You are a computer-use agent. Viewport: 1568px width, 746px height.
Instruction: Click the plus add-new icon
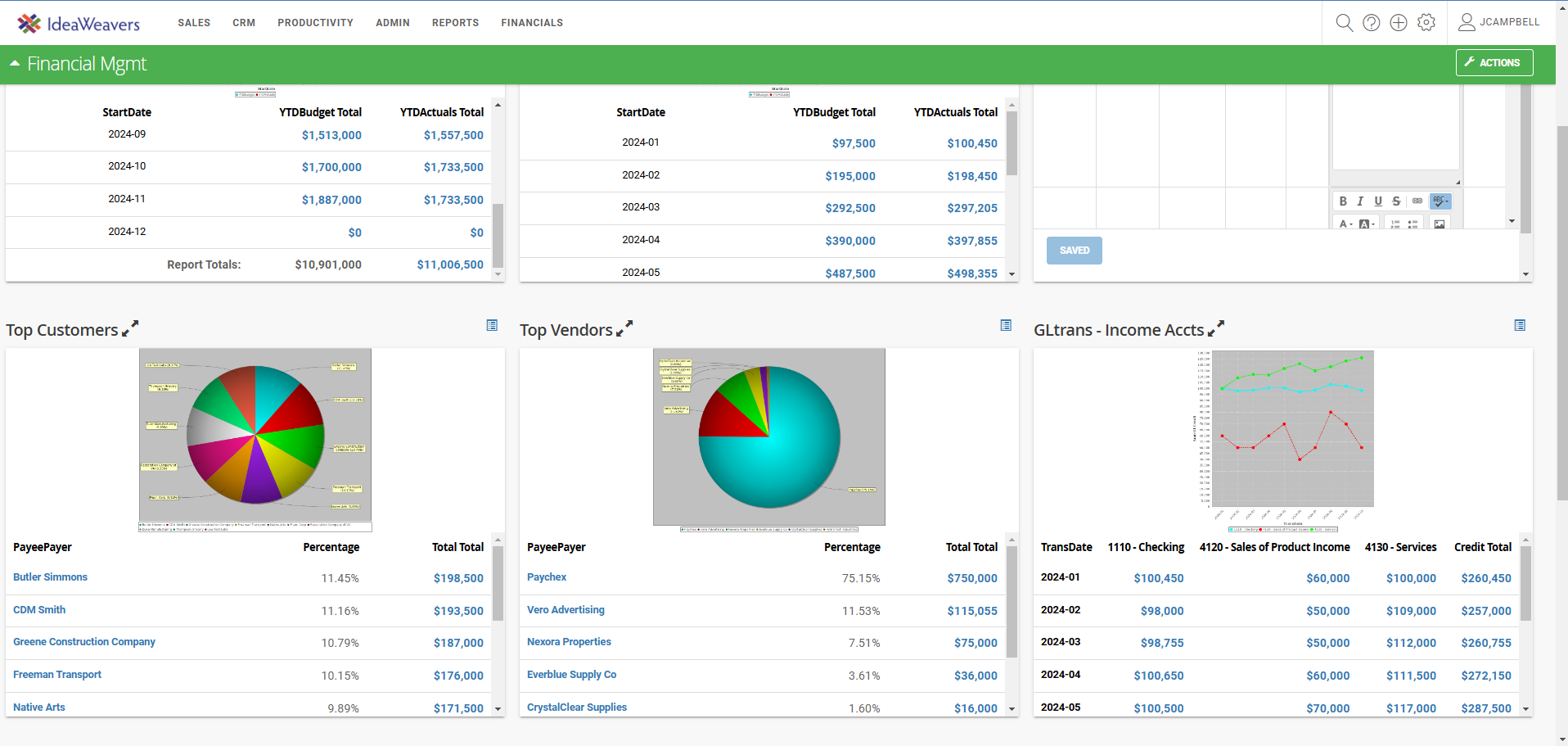1399,23
